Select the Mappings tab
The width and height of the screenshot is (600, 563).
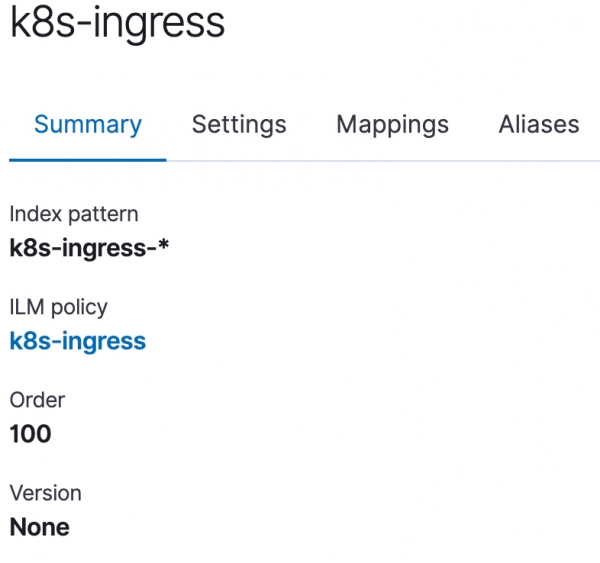click(392, 125)
